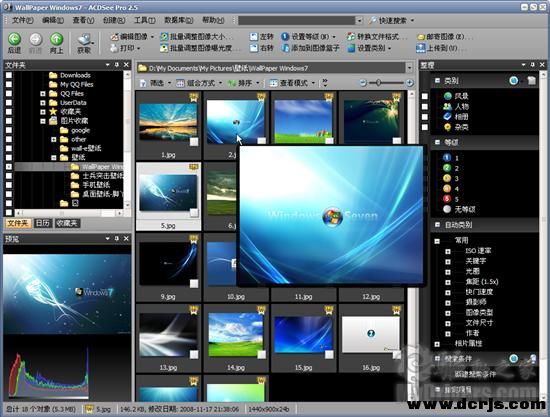Click the zoom-out minus icon beside thumbnail slider
This screenshot has width=550, height=417.
[363, 83]
